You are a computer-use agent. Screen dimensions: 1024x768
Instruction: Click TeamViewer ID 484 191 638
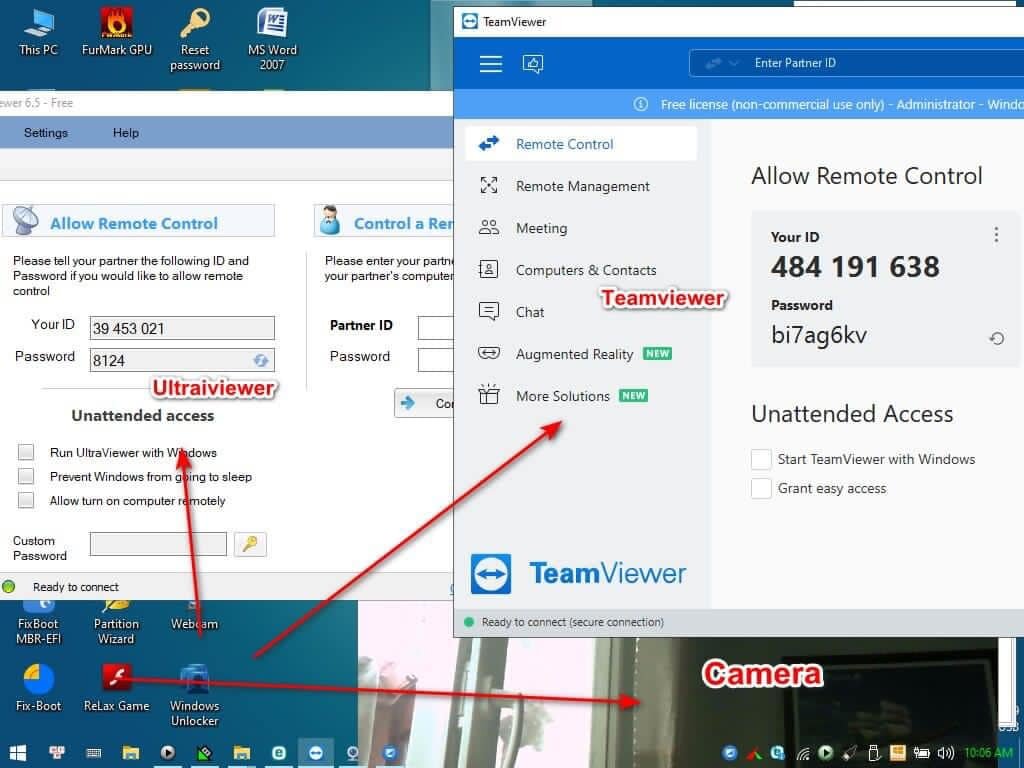coord(855,266)
